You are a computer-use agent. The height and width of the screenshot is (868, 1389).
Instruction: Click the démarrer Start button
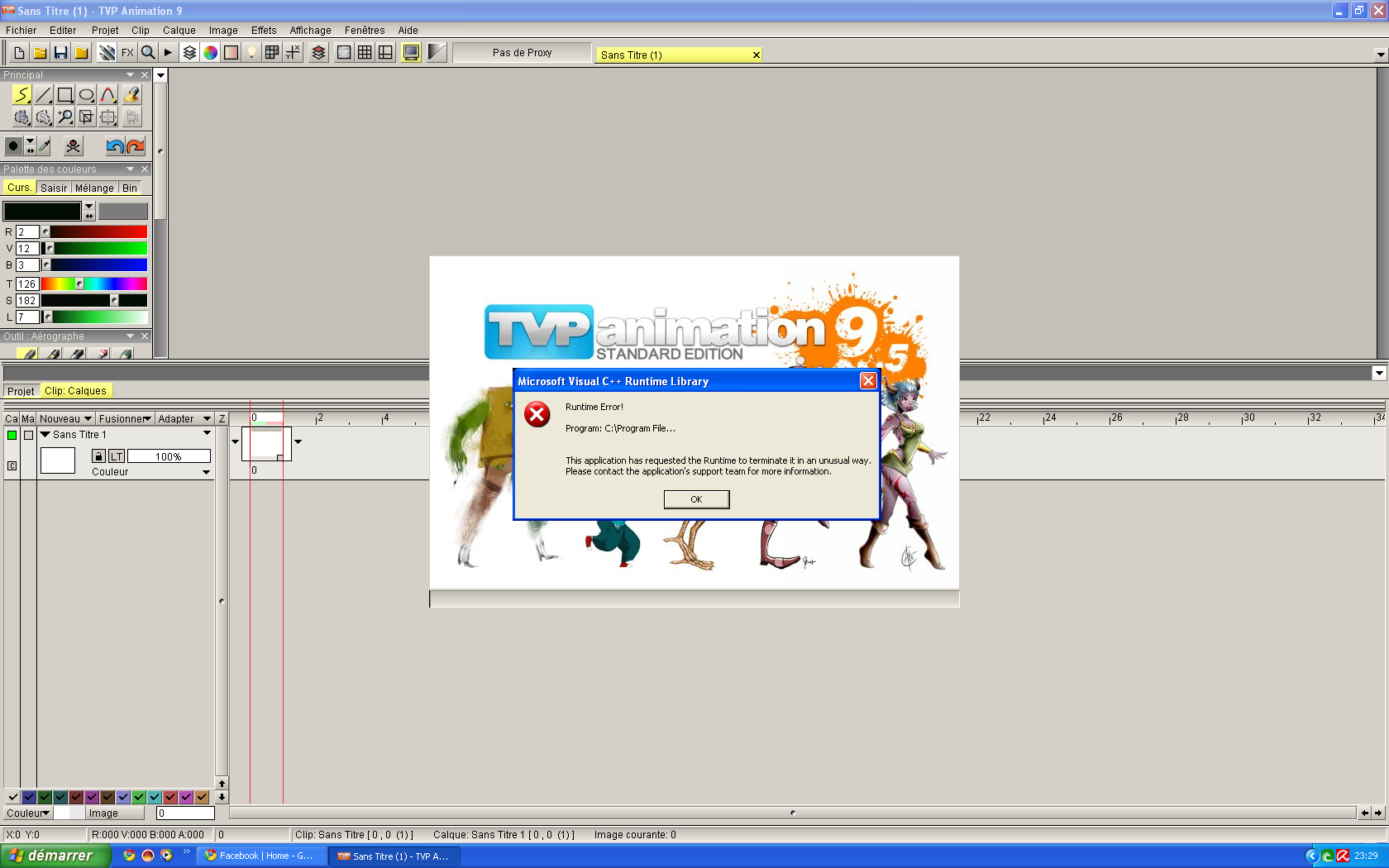55,856
